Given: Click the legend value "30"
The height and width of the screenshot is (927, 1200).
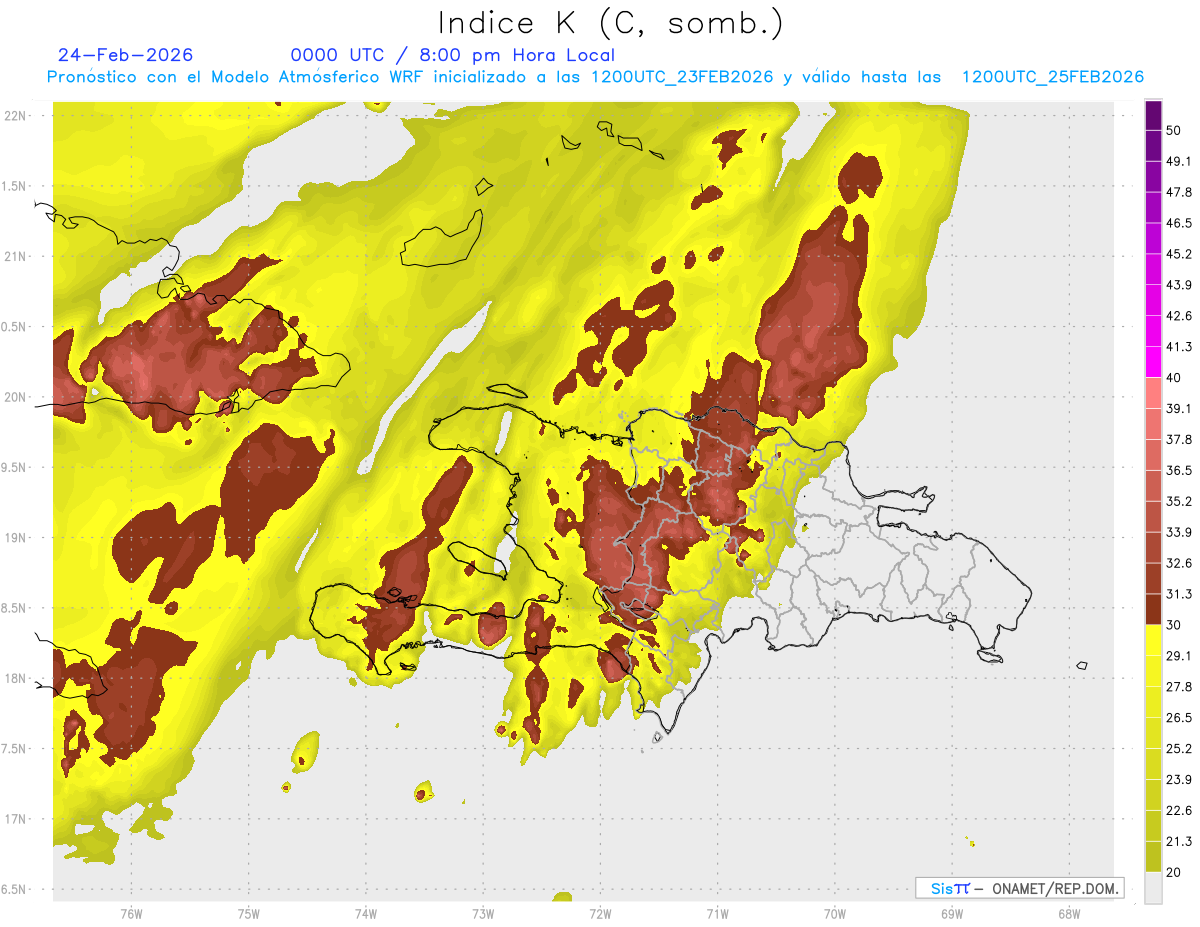Looking at the screenshot, I should [x=1174, y=625].
